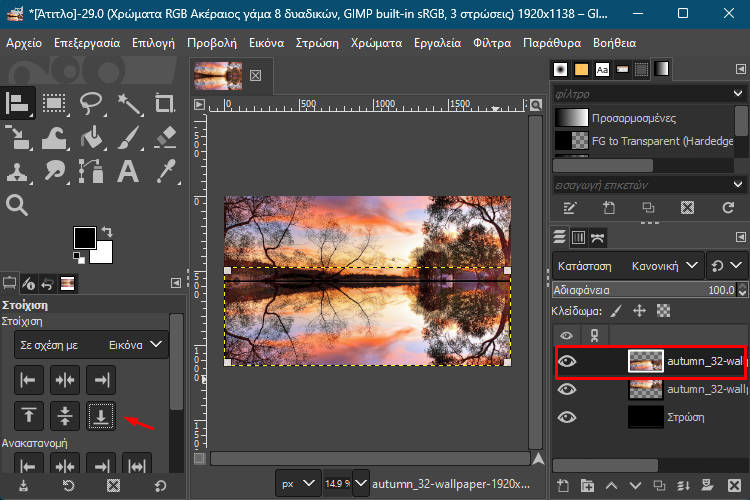Image resolution: width=750 pixels, height=500 pixels.
Task: Select the FG to Transparent (Hardedge) gradient
Action: click(x=643, y=141)
